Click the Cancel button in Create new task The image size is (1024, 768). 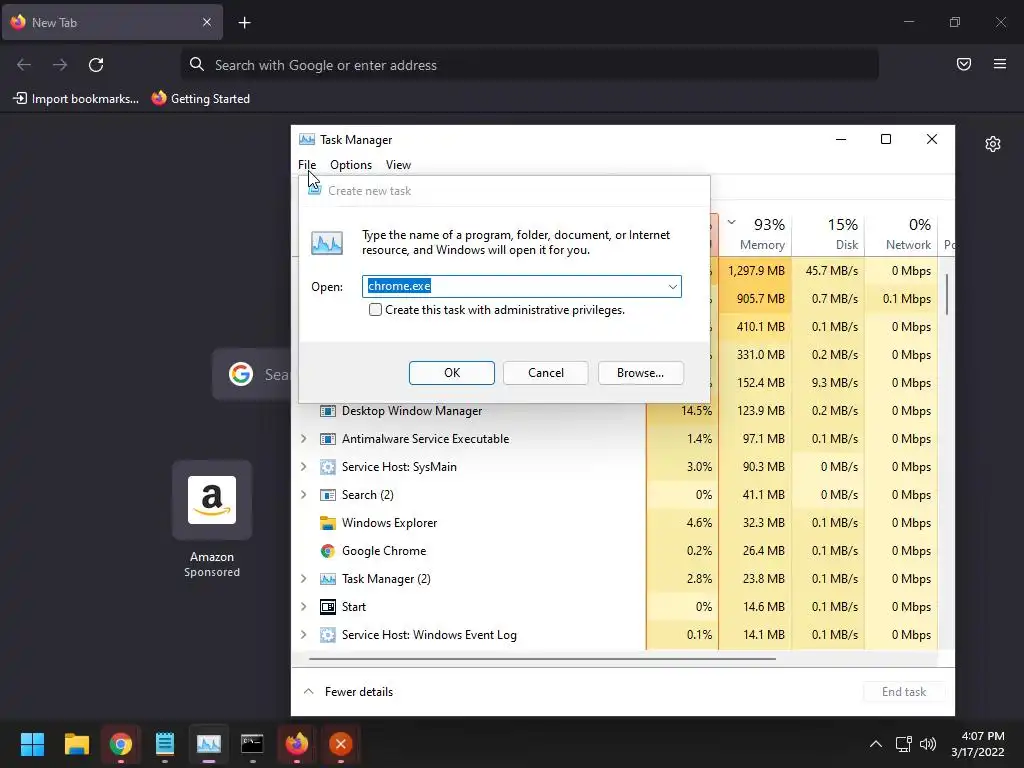coord(545,373)
